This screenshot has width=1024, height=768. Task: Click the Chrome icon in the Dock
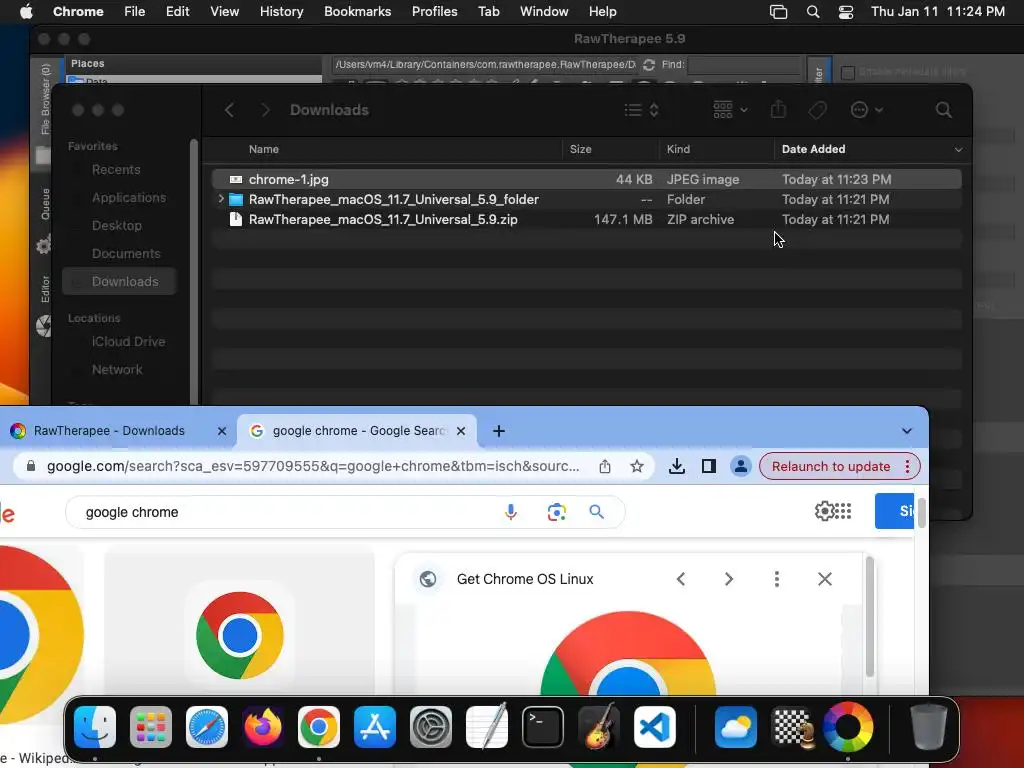tap(319, 727)
